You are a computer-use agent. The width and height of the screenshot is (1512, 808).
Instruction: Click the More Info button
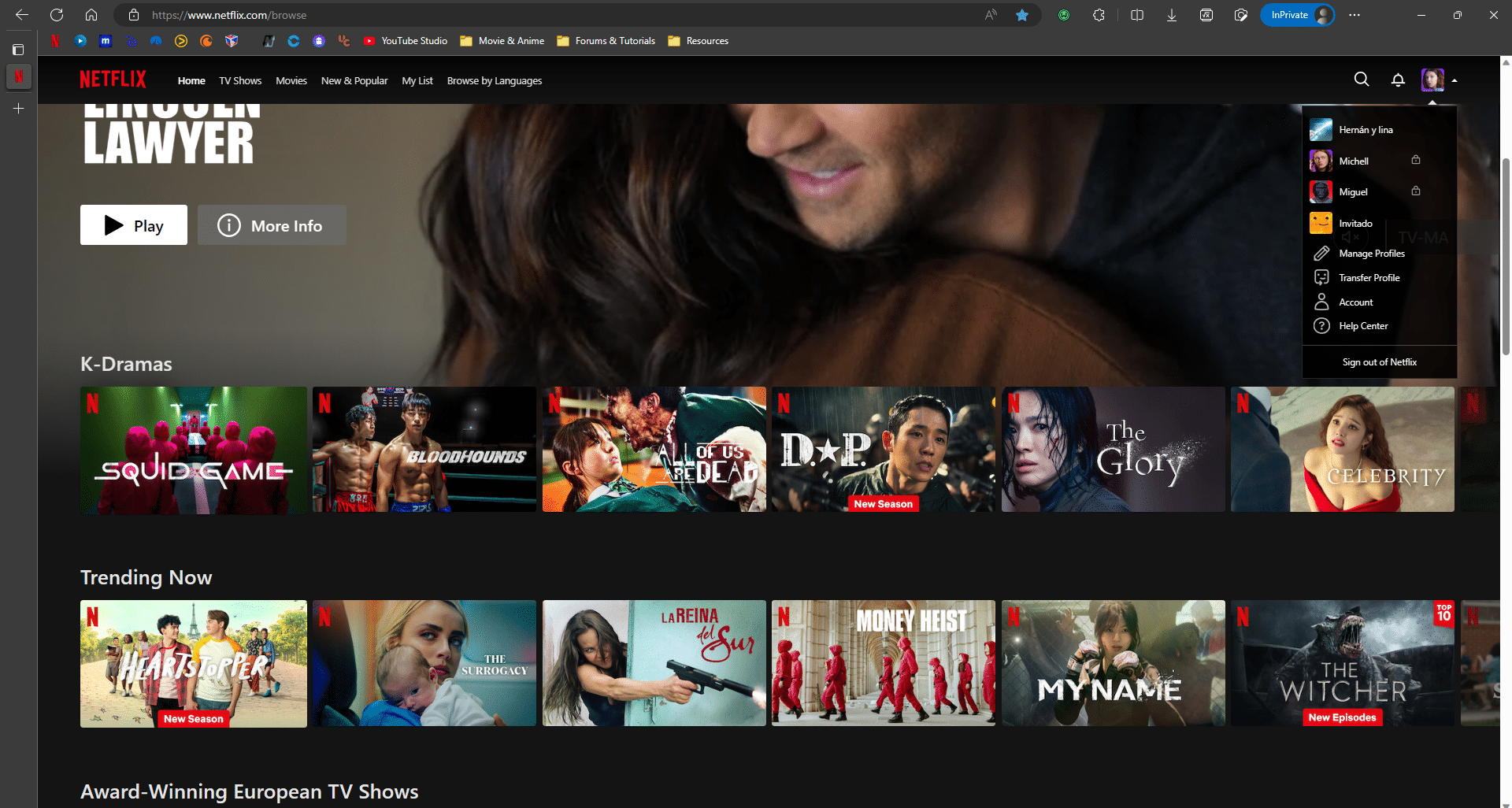point(272,225)
